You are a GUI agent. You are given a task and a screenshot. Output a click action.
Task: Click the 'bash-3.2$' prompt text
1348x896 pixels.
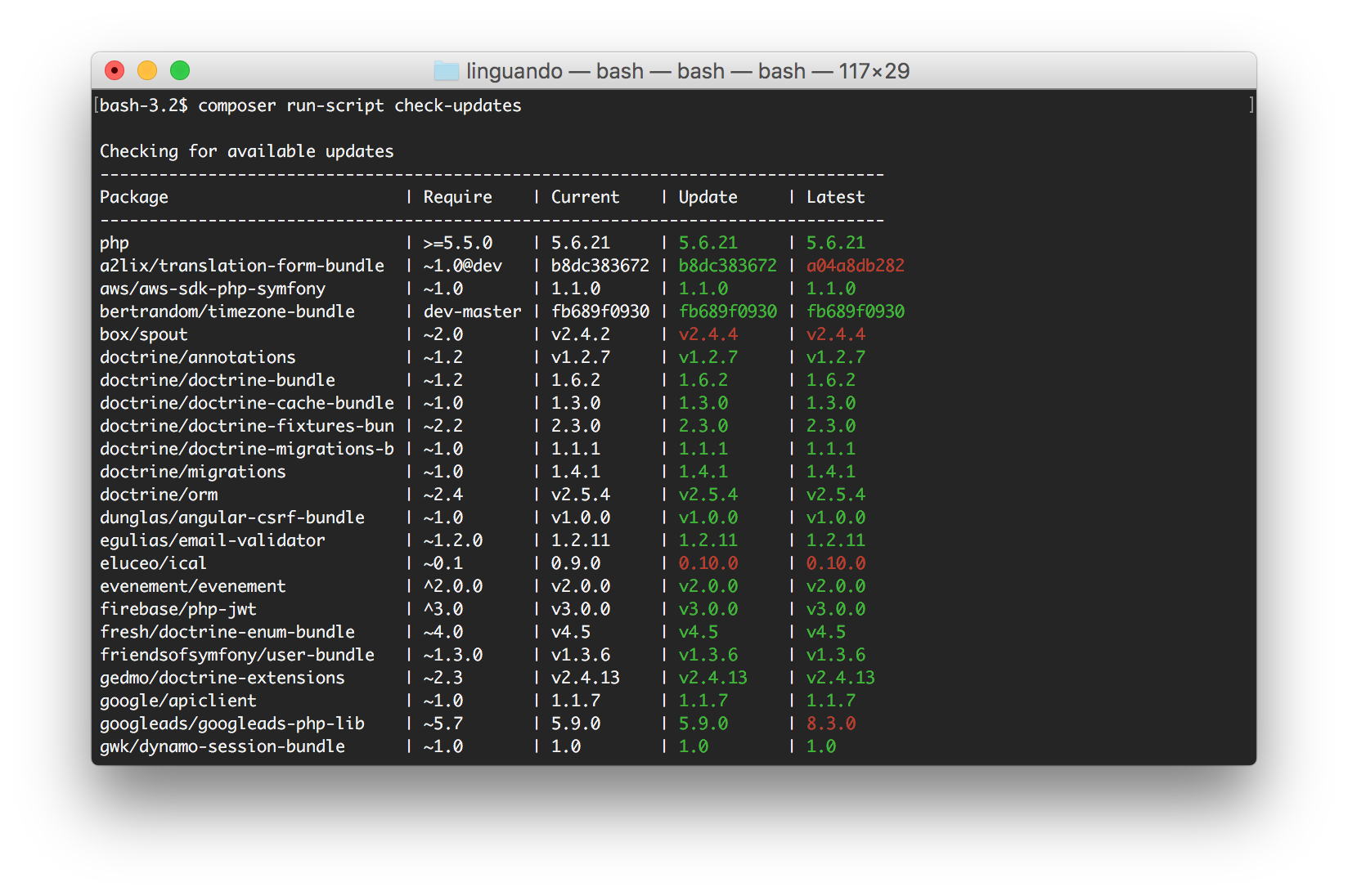(144, 105)
